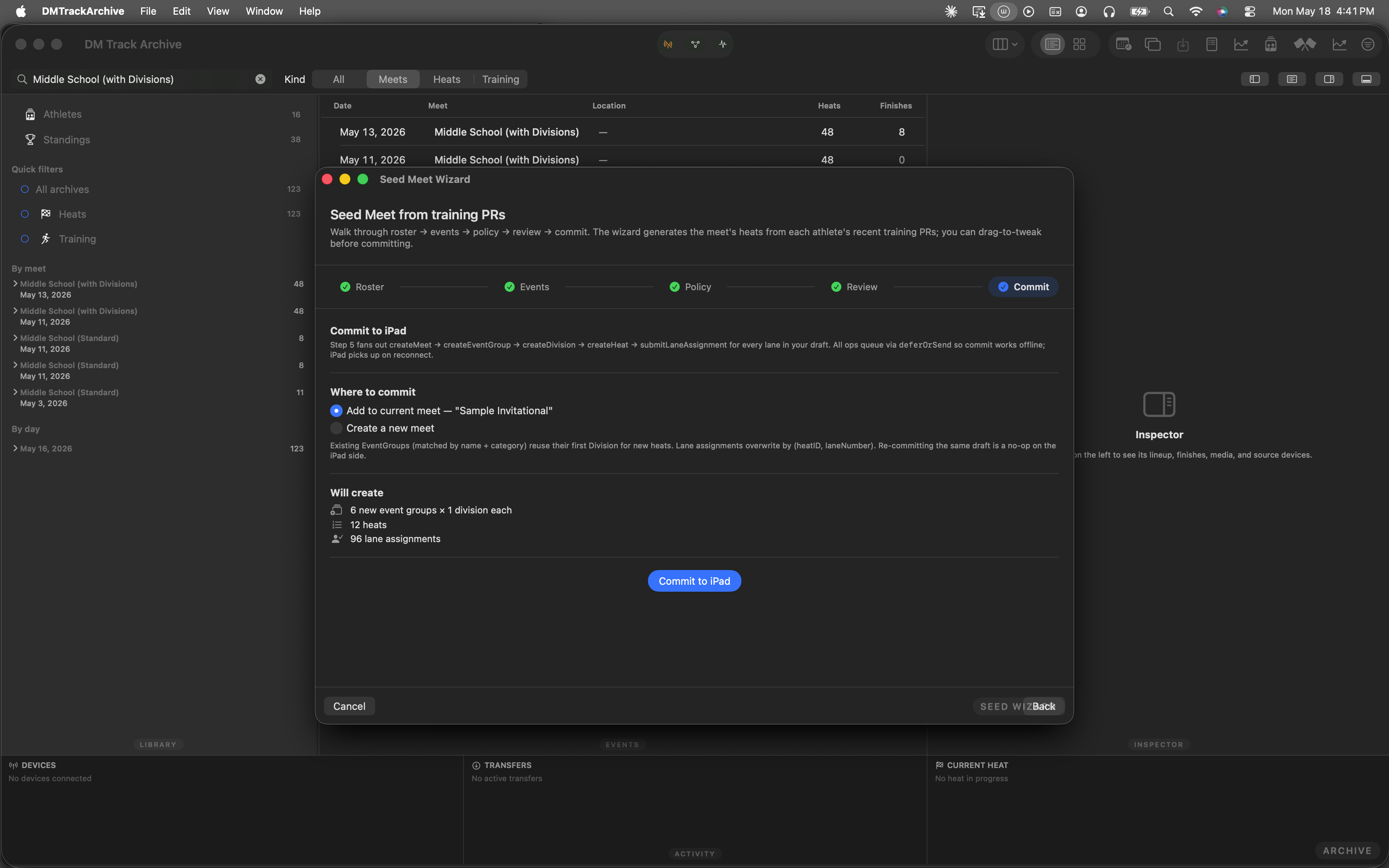Select the Training kind filter tab
The image size is (1389, 868).
tap(500, 79)
